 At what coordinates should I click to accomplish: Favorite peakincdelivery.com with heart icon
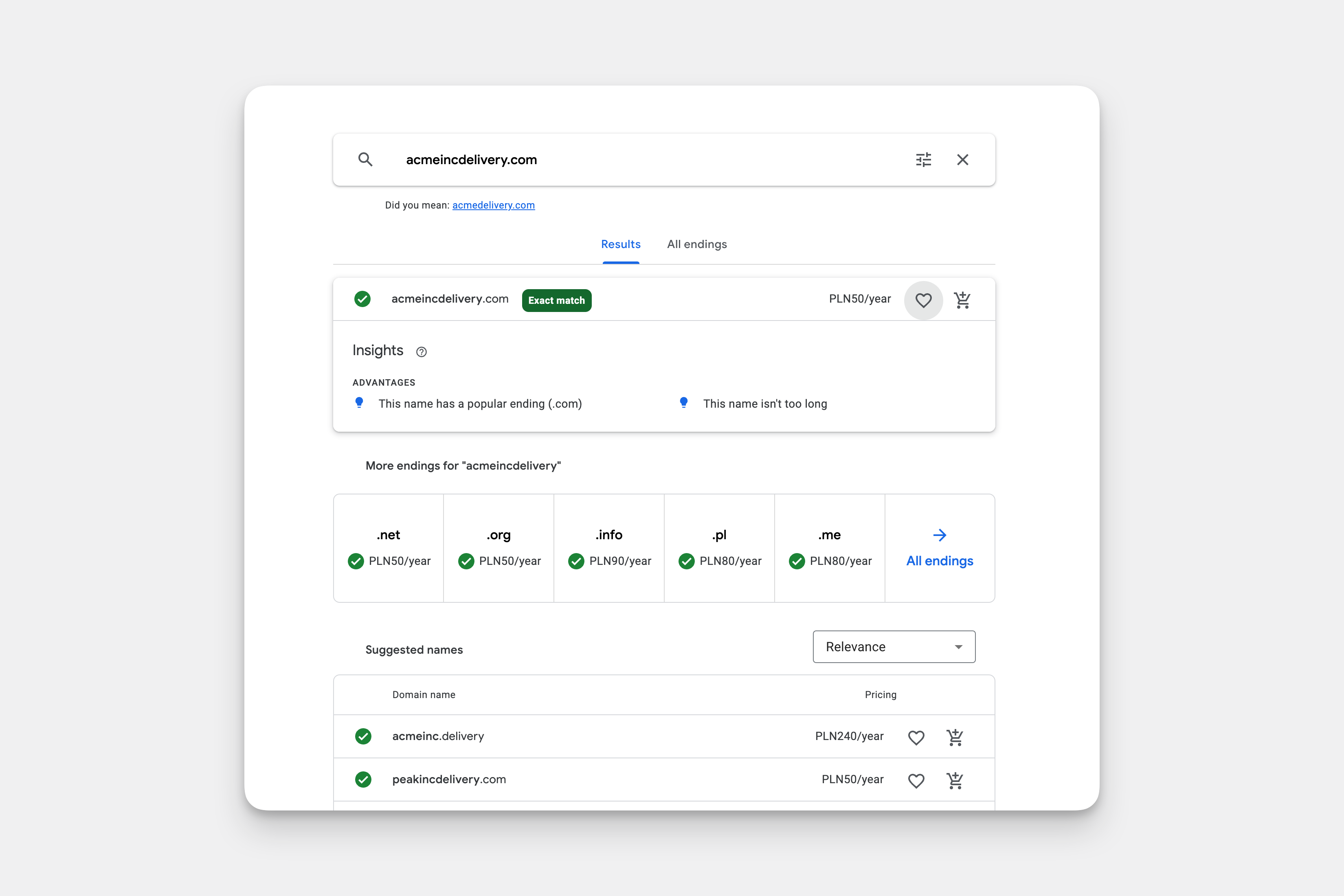coord(916,780)
